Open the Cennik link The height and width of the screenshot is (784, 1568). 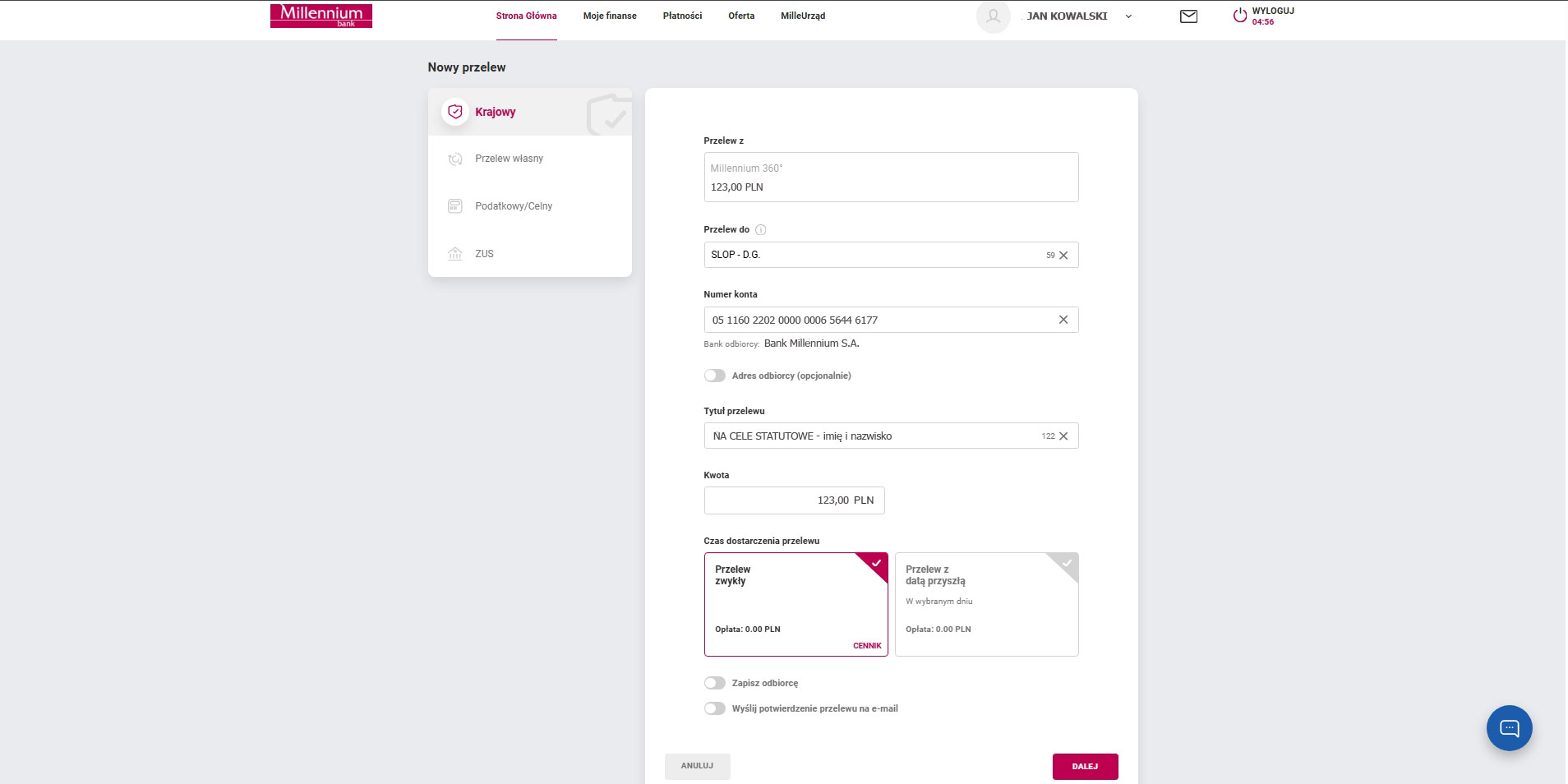click(x=867, y=646)
